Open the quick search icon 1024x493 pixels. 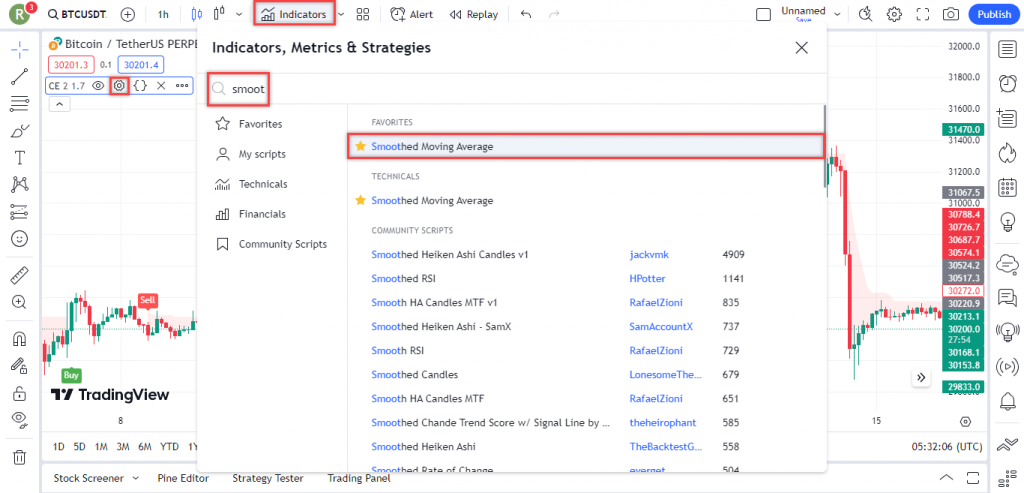pos(866,14)
